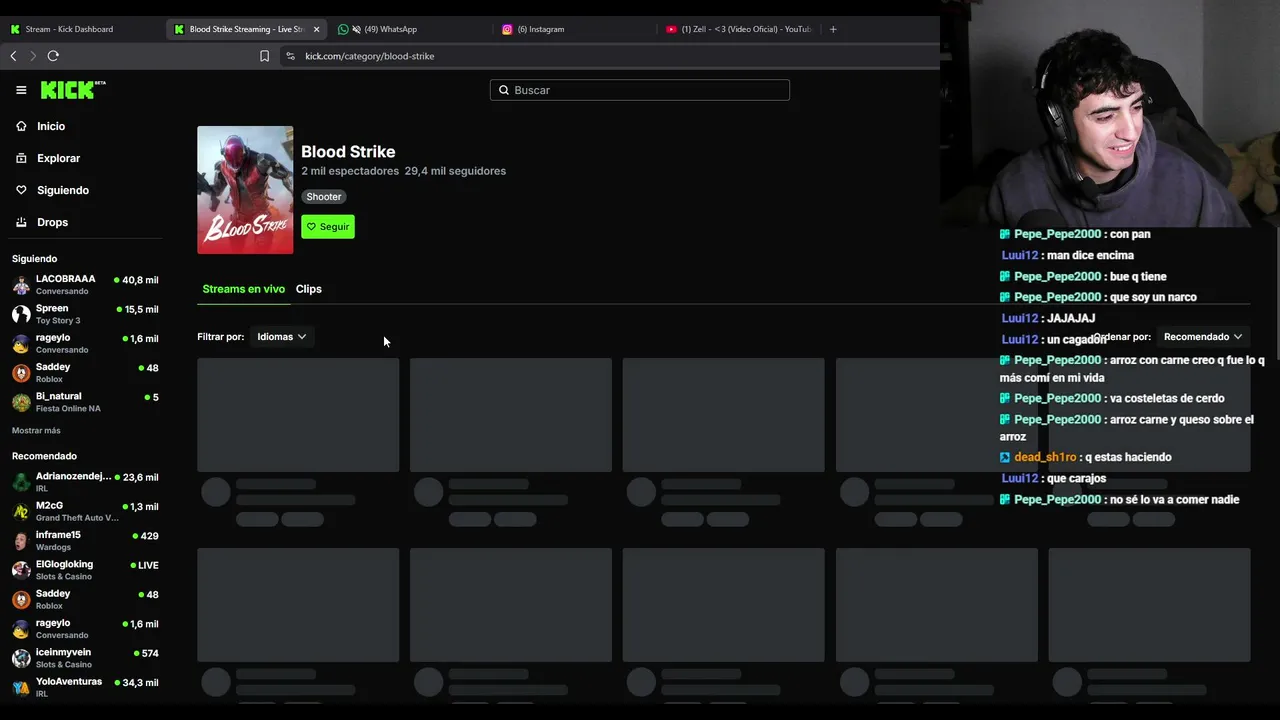Click the kick.com/category/blood-strike address bar
The image size is (1280, 720).
tap(370, 56)
